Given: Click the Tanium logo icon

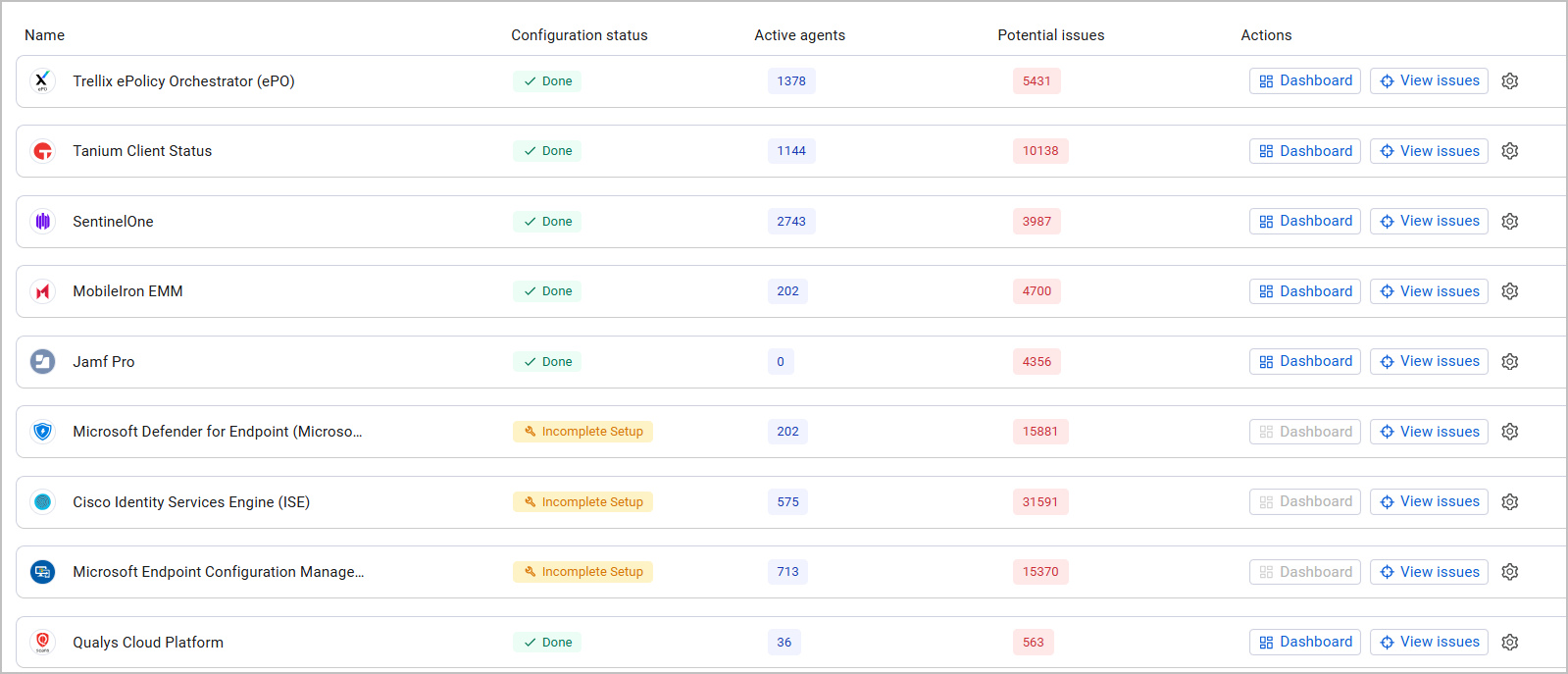Looking at the screenshot, I should click(42, 151).
